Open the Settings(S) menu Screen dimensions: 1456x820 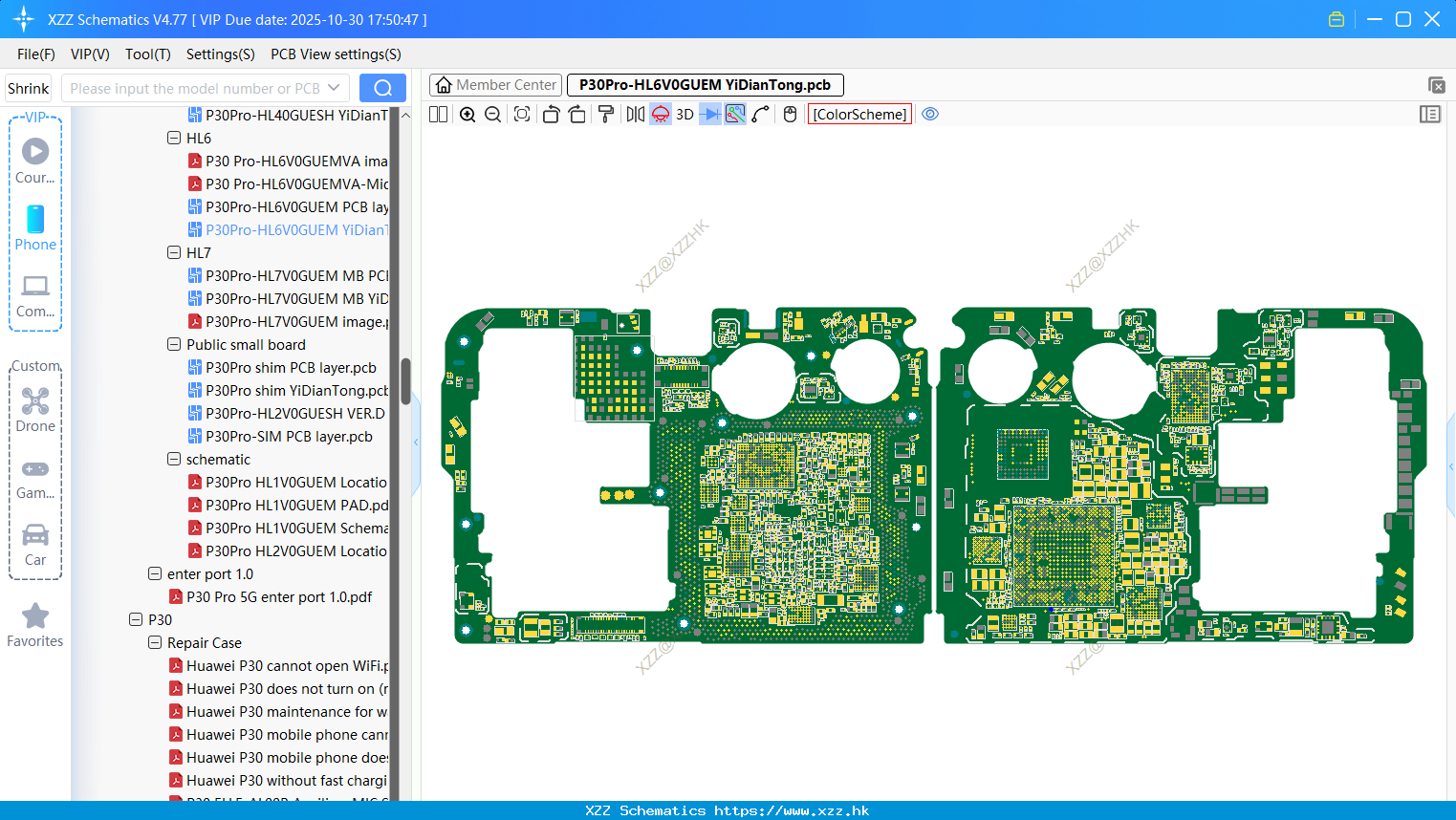pyautogui.click(x=221, y=54)
